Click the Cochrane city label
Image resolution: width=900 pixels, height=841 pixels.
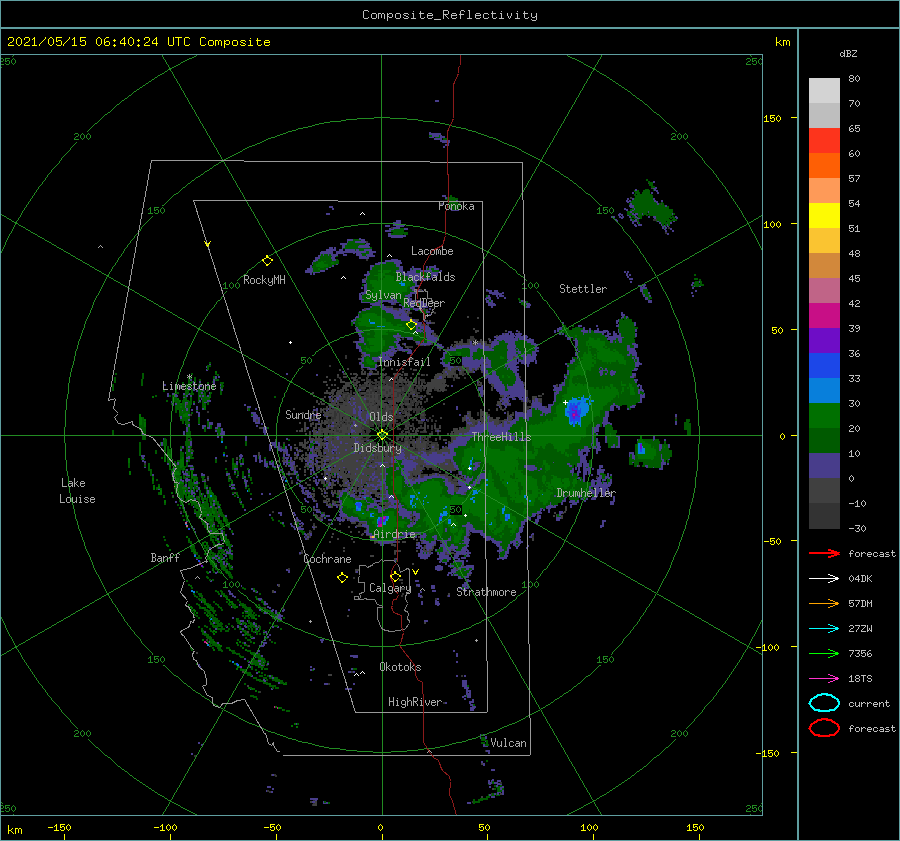click(327, 559)
